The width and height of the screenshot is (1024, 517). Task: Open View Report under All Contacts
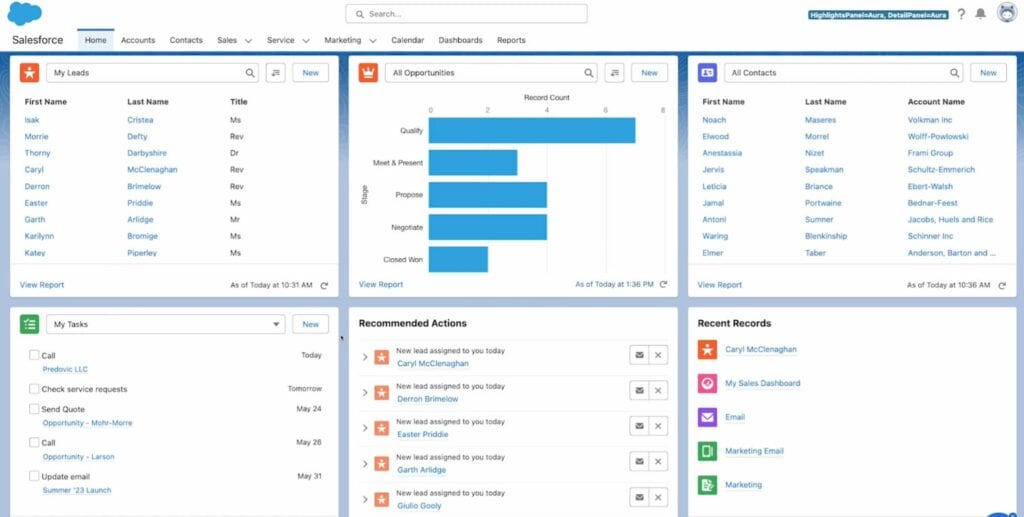coord(720,285)
